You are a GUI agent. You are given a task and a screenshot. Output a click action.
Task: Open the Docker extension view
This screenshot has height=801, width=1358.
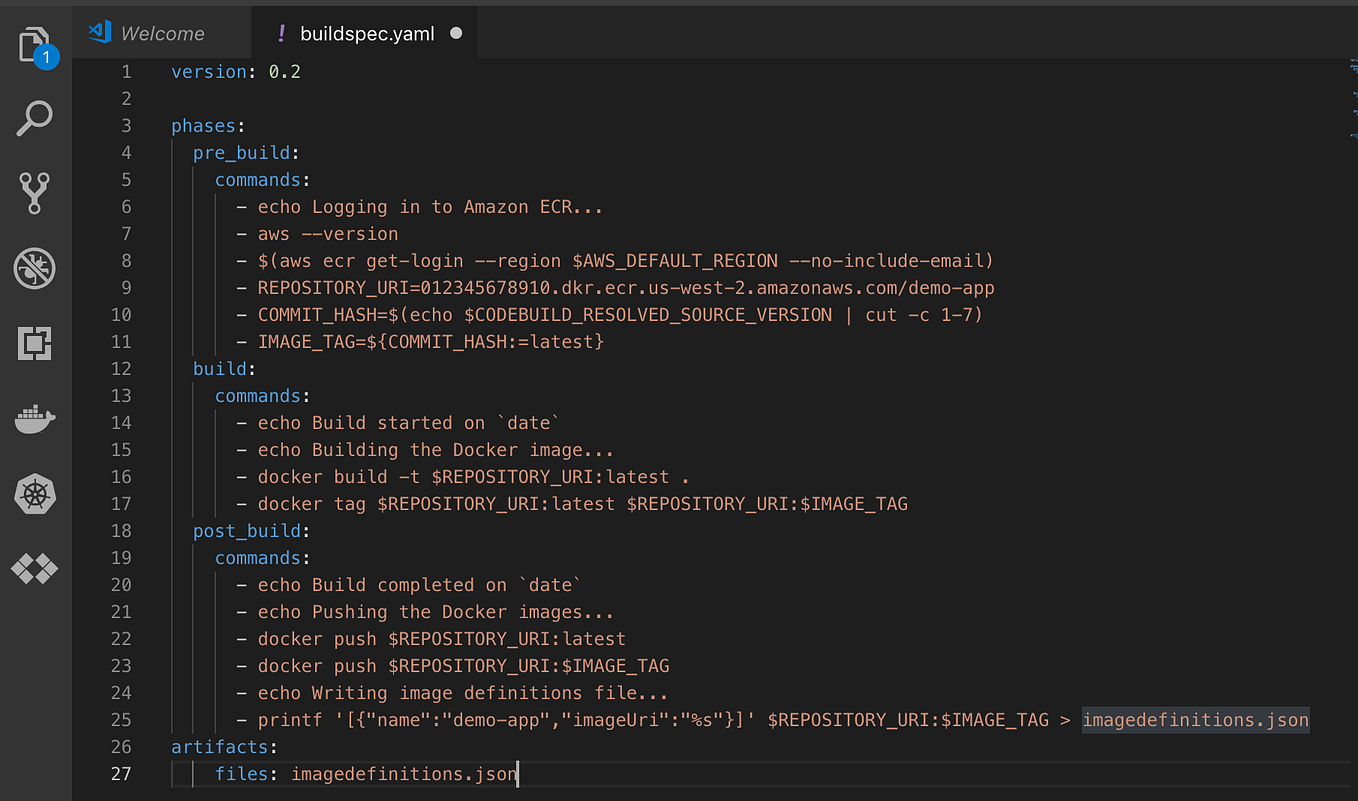35,419
